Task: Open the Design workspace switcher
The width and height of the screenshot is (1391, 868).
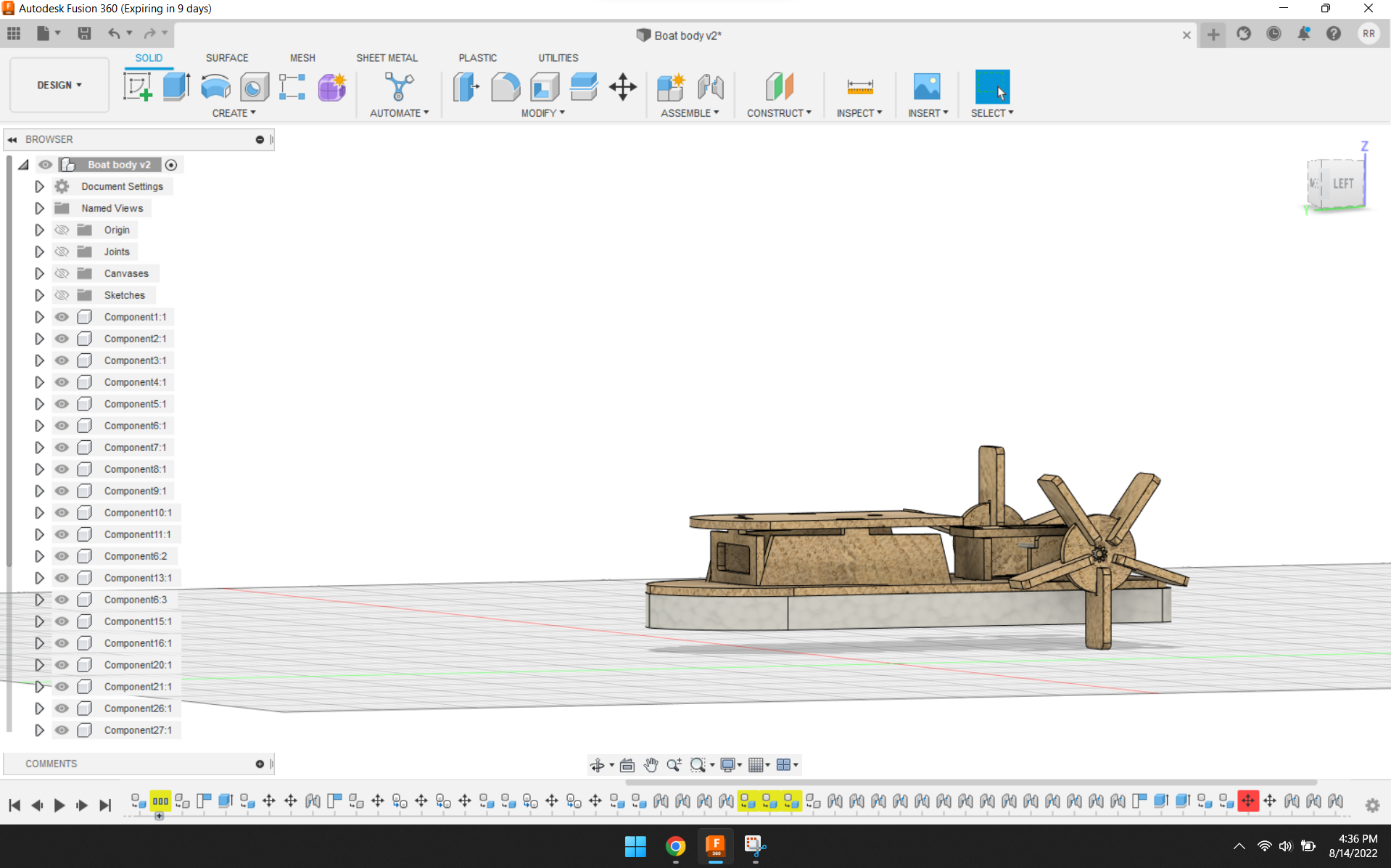Action: pos(59,85)
